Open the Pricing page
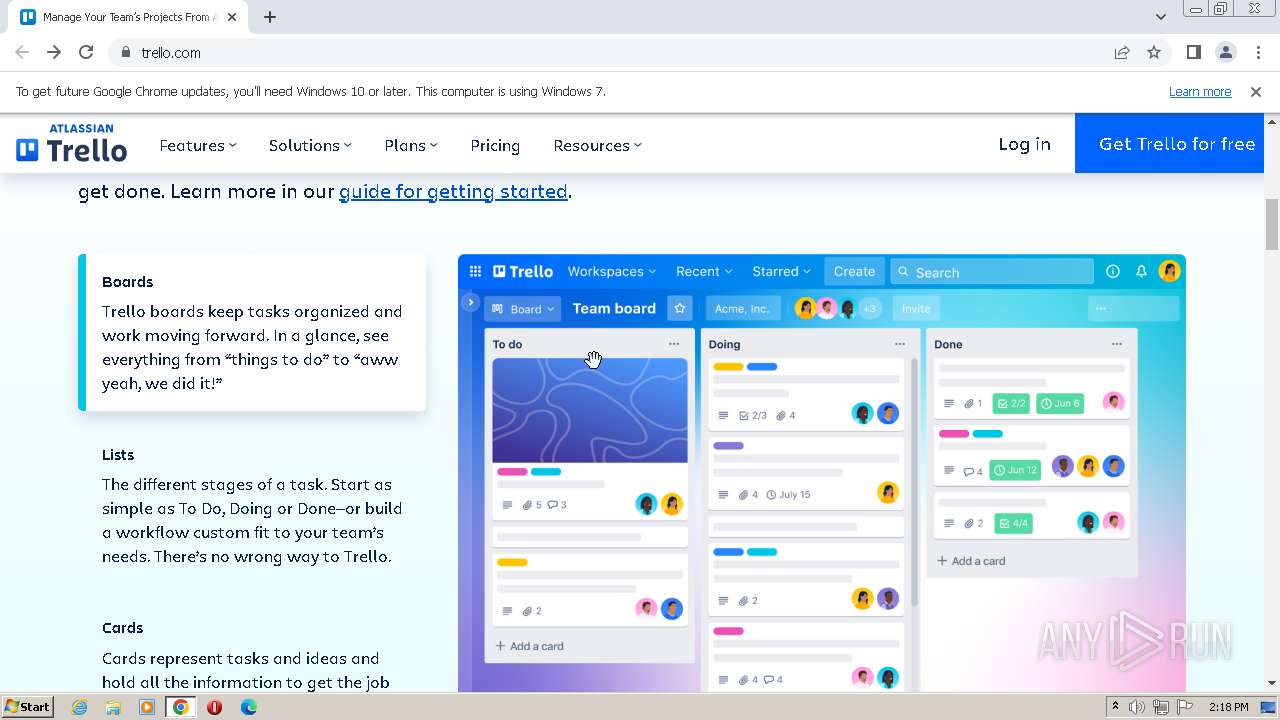Image resolution: width=1280 pixels, height=720 pixels. 495,145
